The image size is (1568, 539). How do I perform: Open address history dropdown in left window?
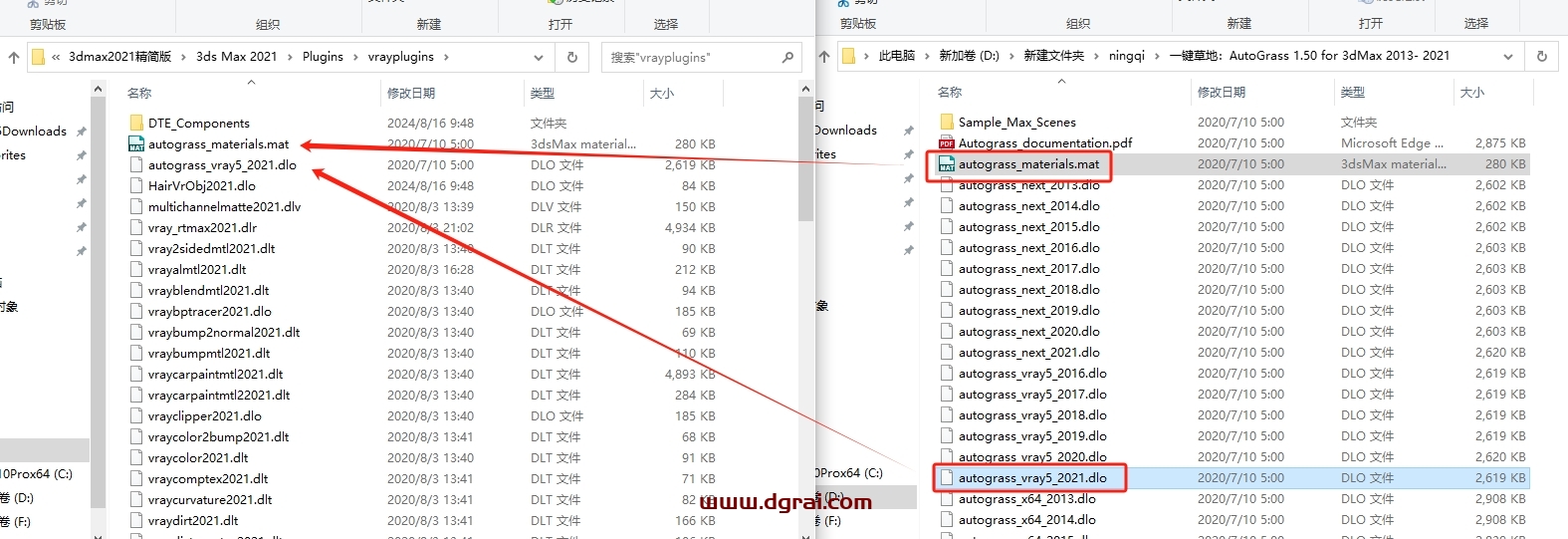539,58
